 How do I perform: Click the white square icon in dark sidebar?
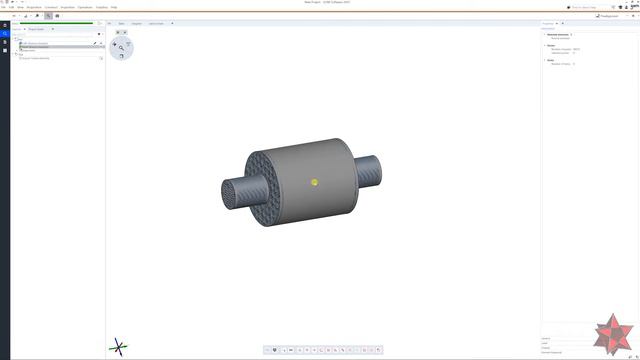click(5, 51)
